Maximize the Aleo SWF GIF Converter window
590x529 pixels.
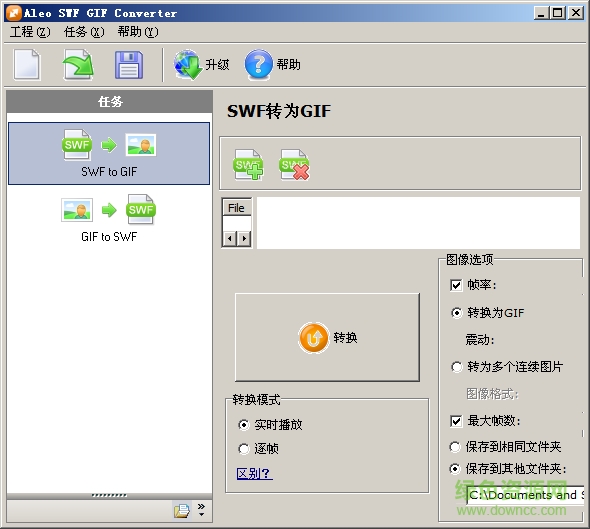point(558,13)
